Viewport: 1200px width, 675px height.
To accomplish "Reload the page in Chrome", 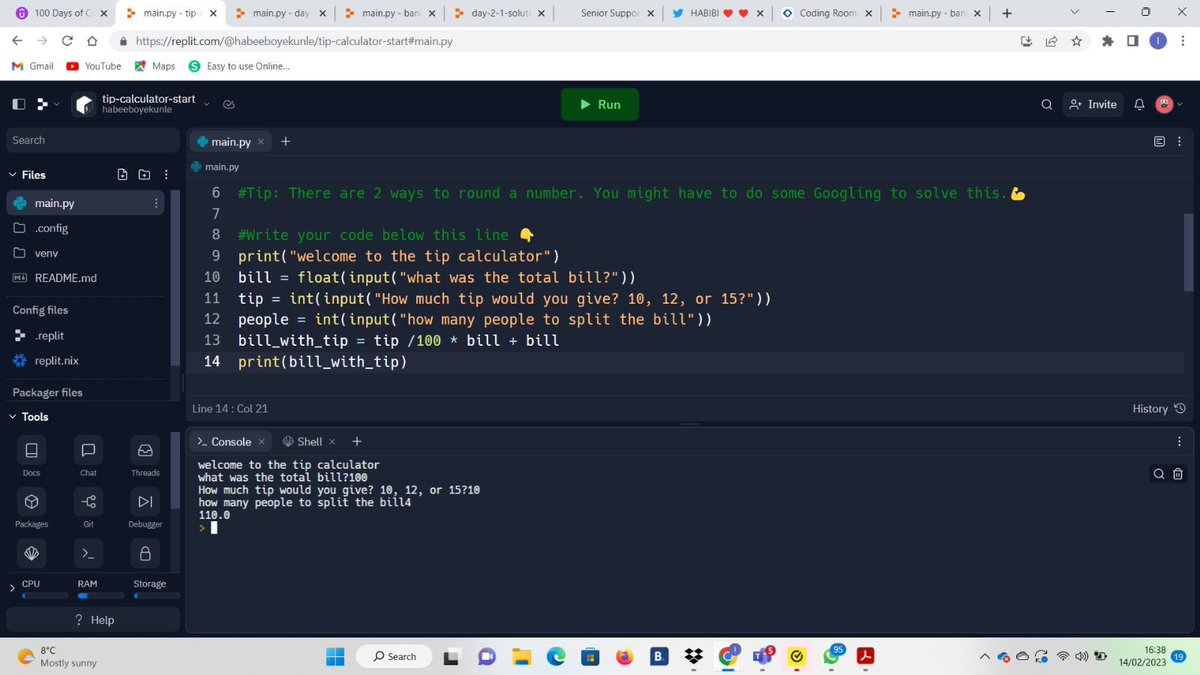I will 66,42.
